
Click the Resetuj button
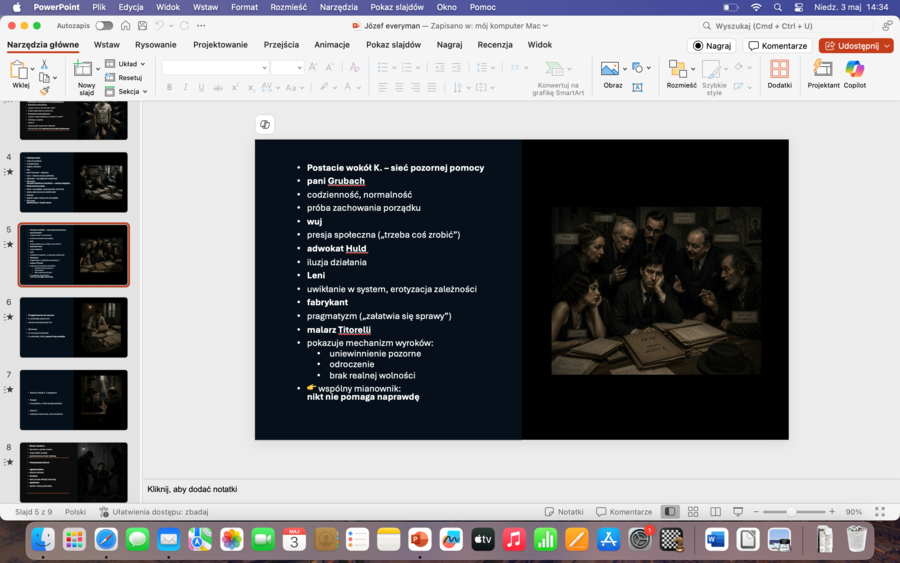point(124,77)
